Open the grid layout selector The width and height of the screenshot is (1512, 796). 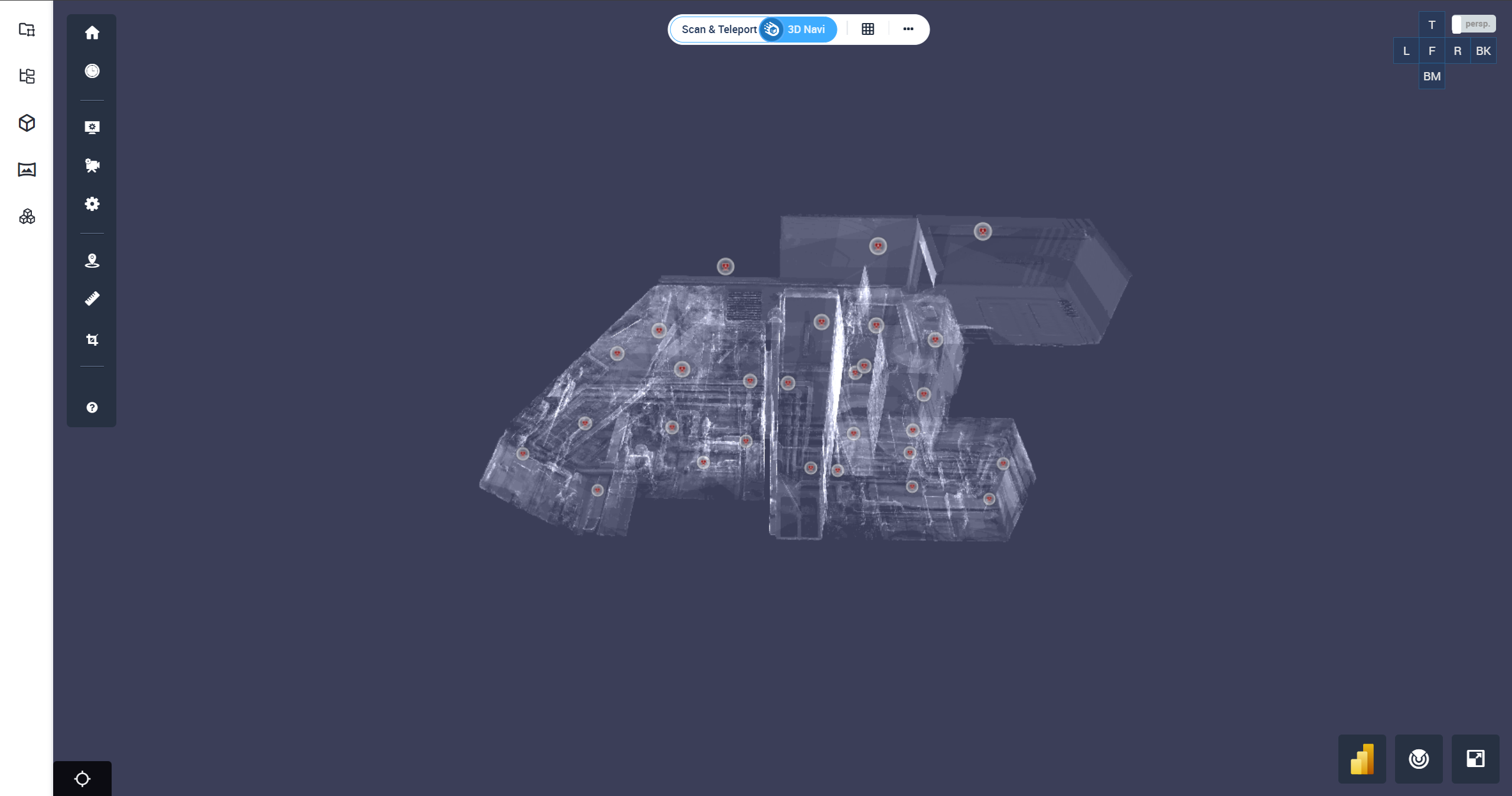[x=868, y=29]
